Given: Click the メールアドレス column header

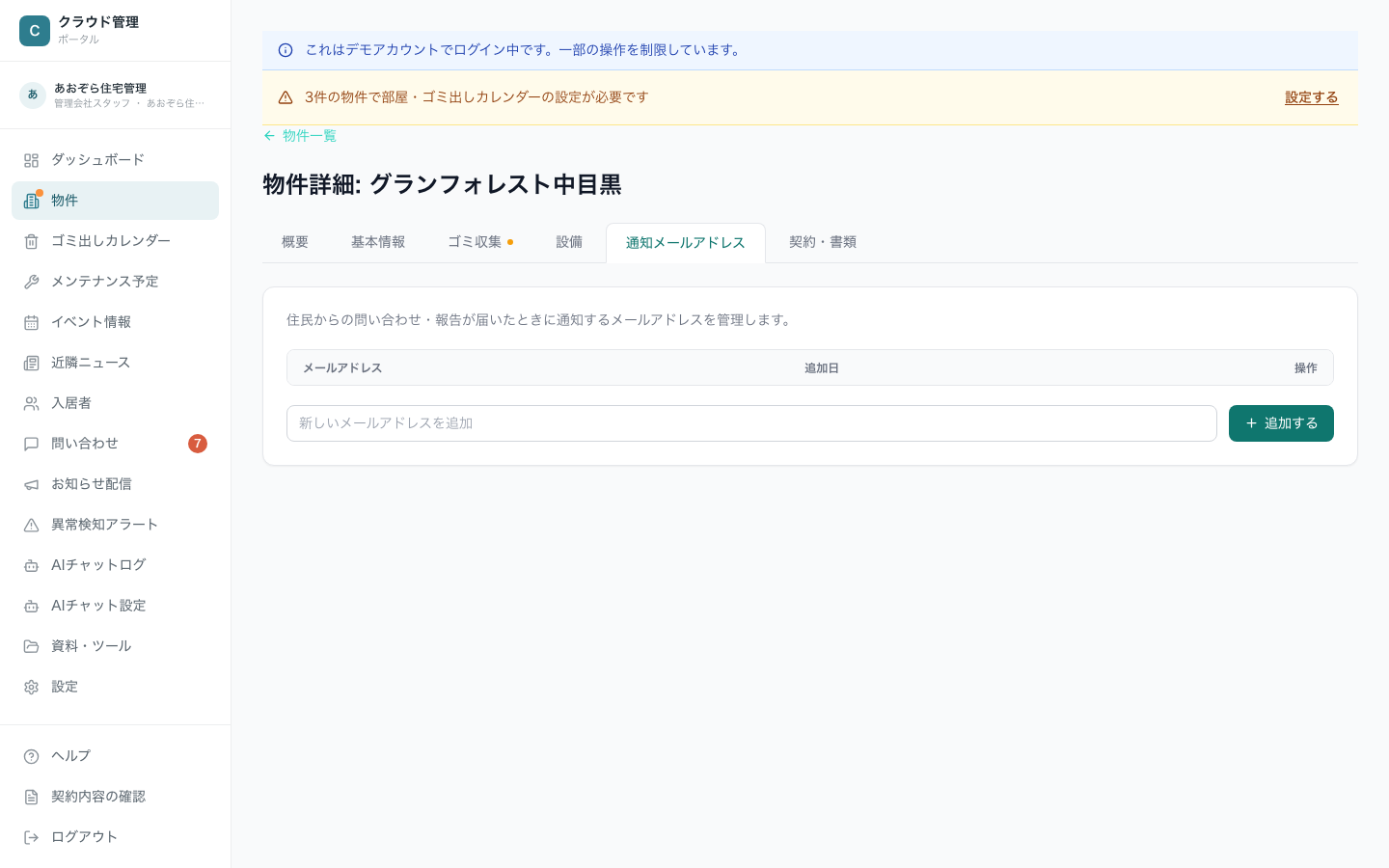Looking at the screenshot, I should 342,368.
